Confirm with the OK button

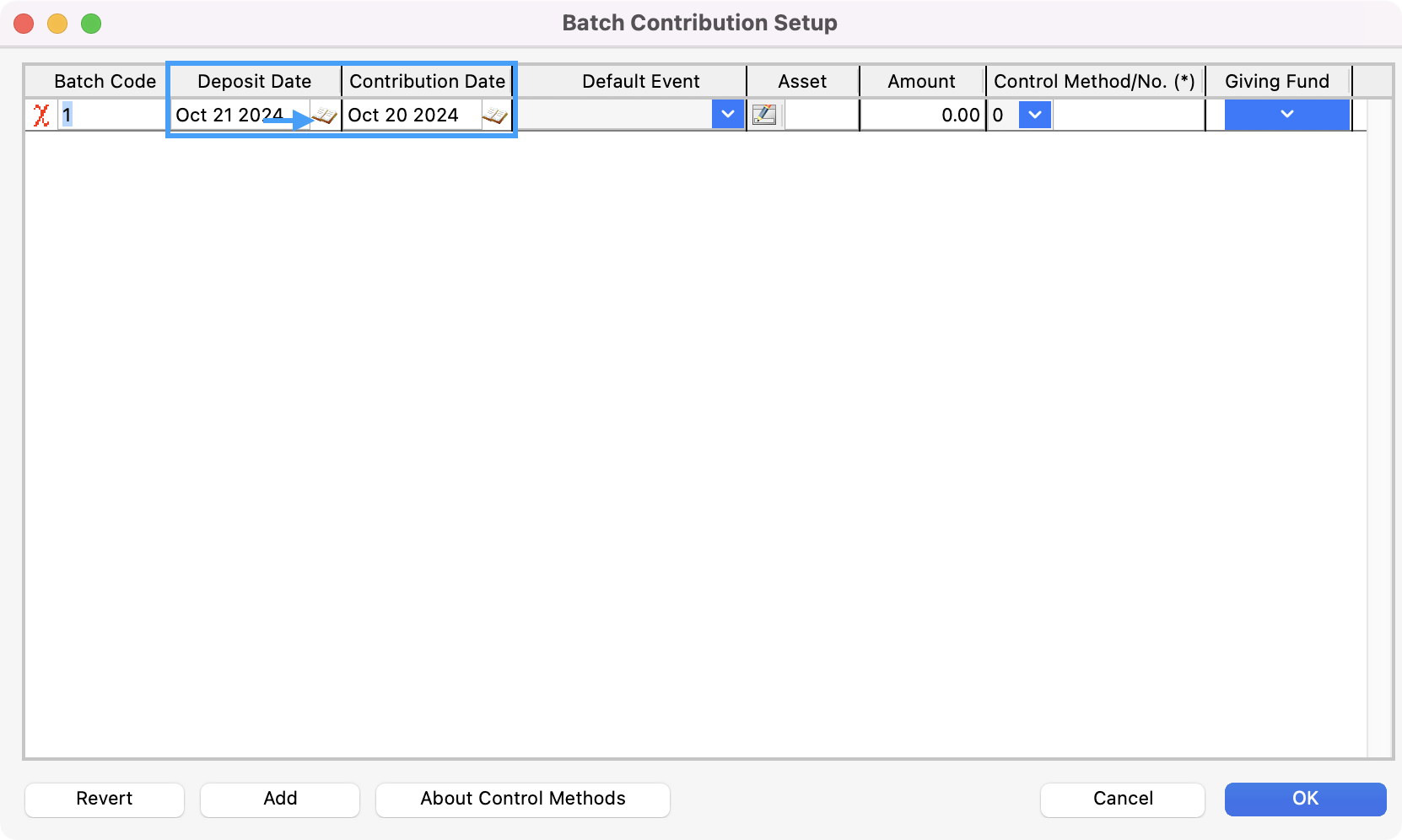[x=1304, y=799]
